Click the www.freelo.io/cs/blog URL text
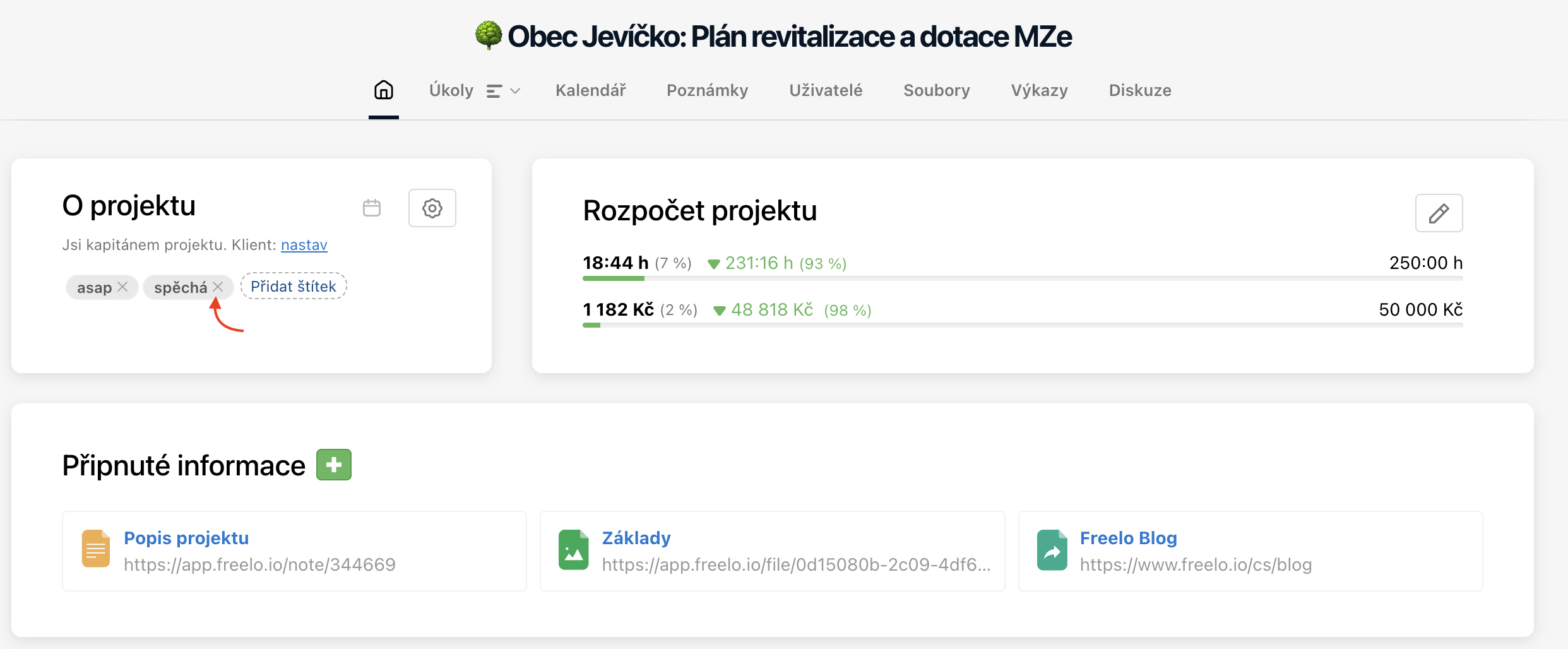Viewport: 1568px width, 649px height. [x=1196, y=564]
